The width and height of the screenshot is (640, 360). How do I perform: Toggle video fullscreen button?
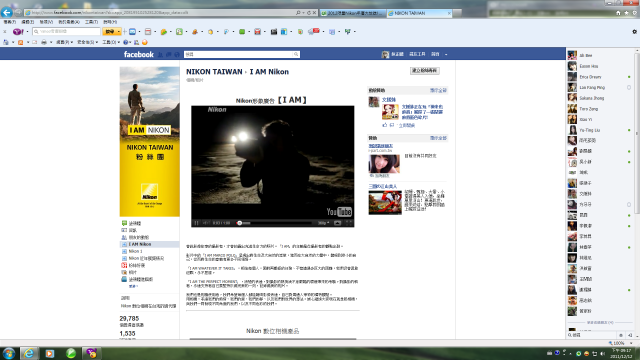tap(349, 223)
